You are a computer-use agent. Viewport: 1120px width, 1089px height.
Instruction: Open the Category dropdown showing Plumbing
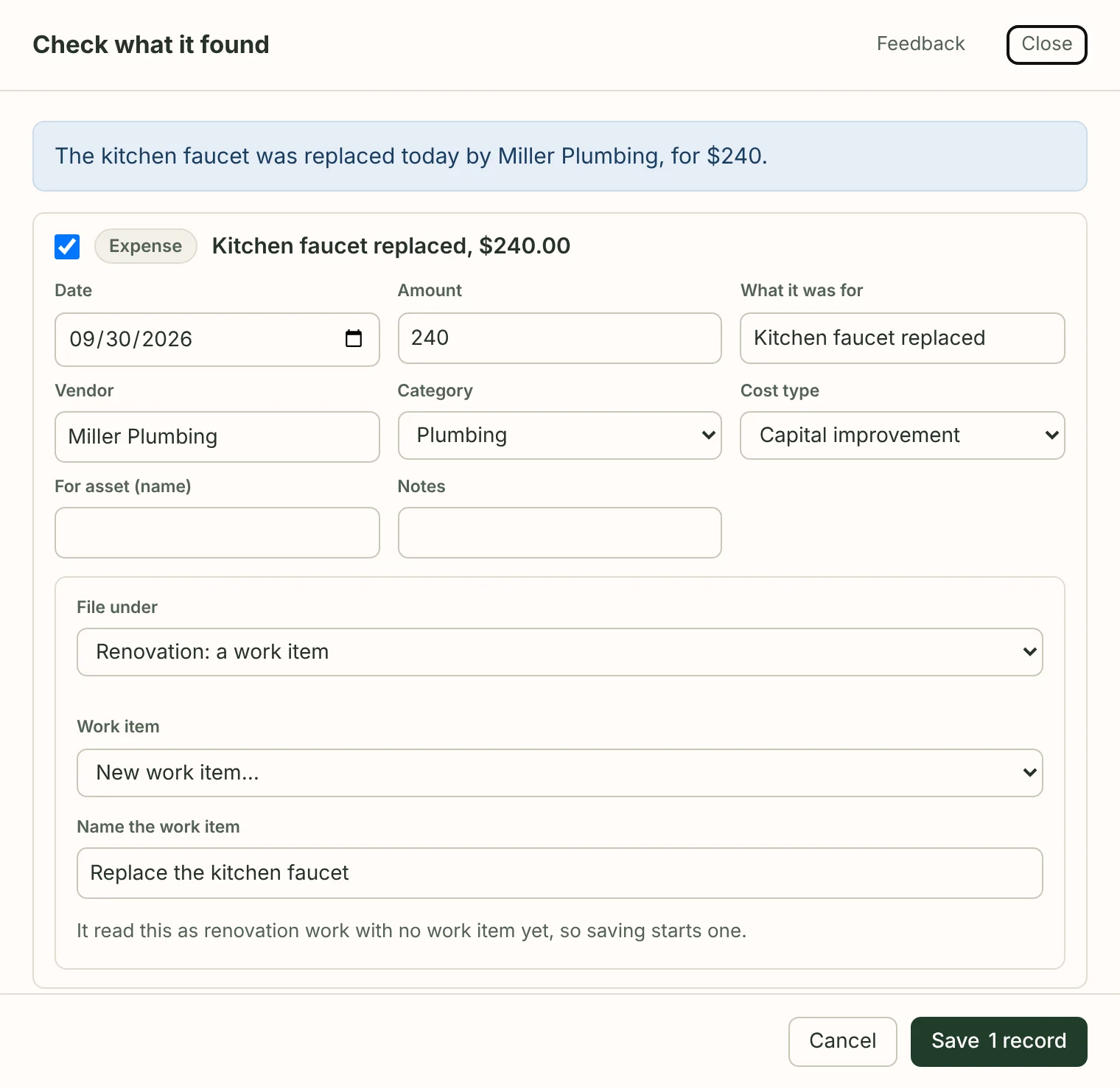pyautogui.click(x=559, y=435)
